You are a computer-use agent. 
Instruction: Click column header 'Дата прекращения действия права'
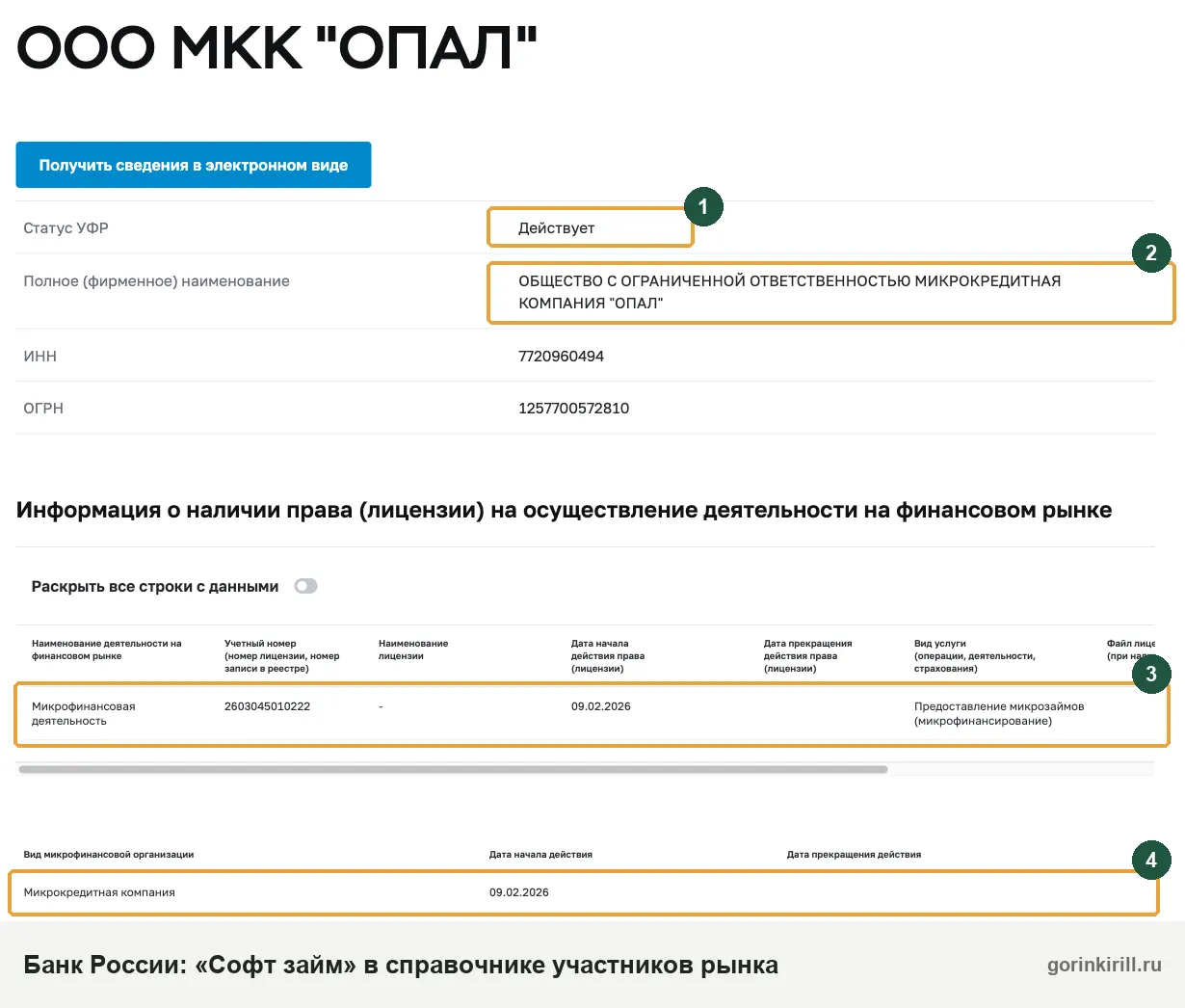tap(807, 655)
